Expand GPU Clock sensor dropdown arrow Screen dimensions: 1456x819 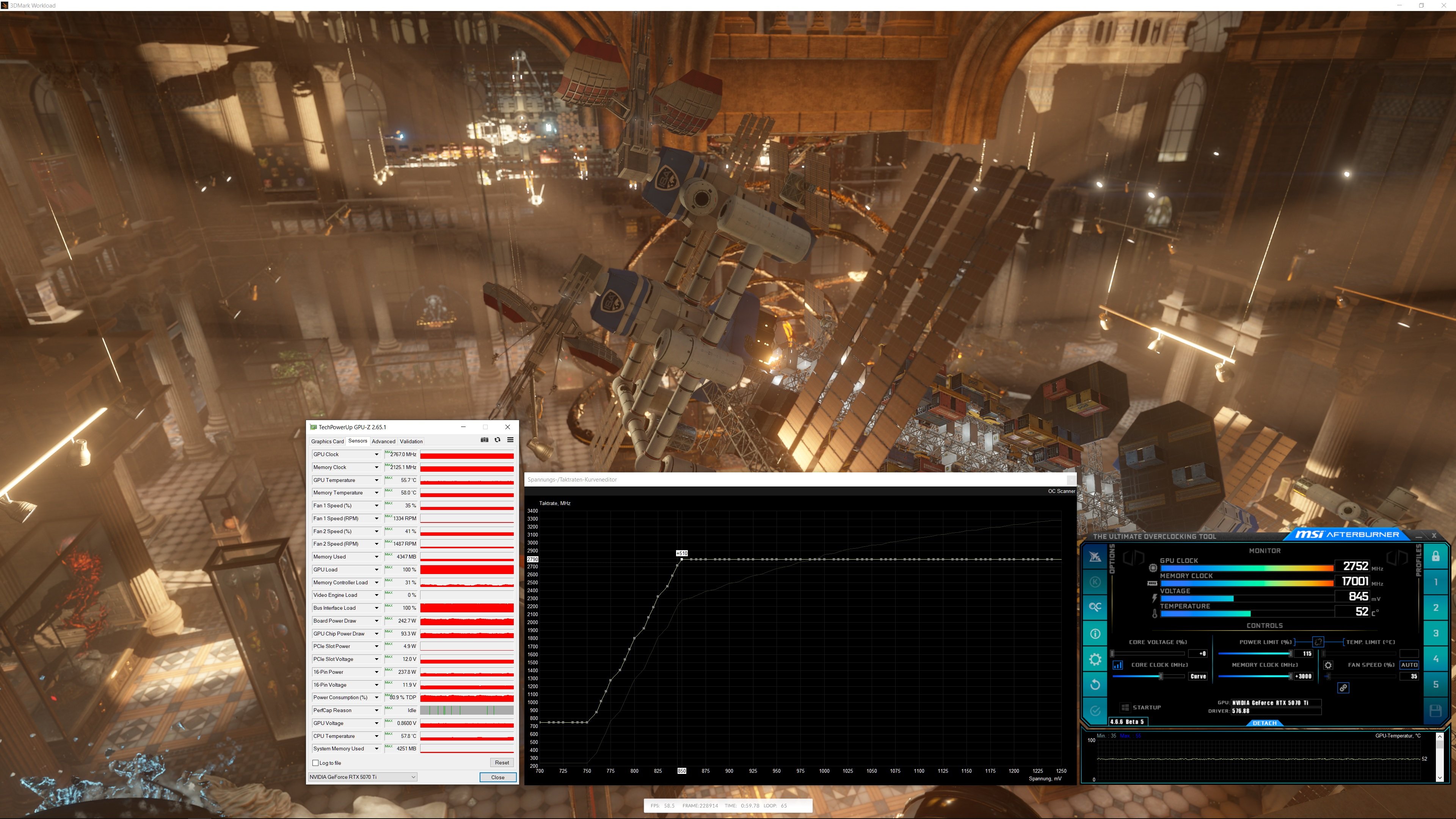[377, 455]
